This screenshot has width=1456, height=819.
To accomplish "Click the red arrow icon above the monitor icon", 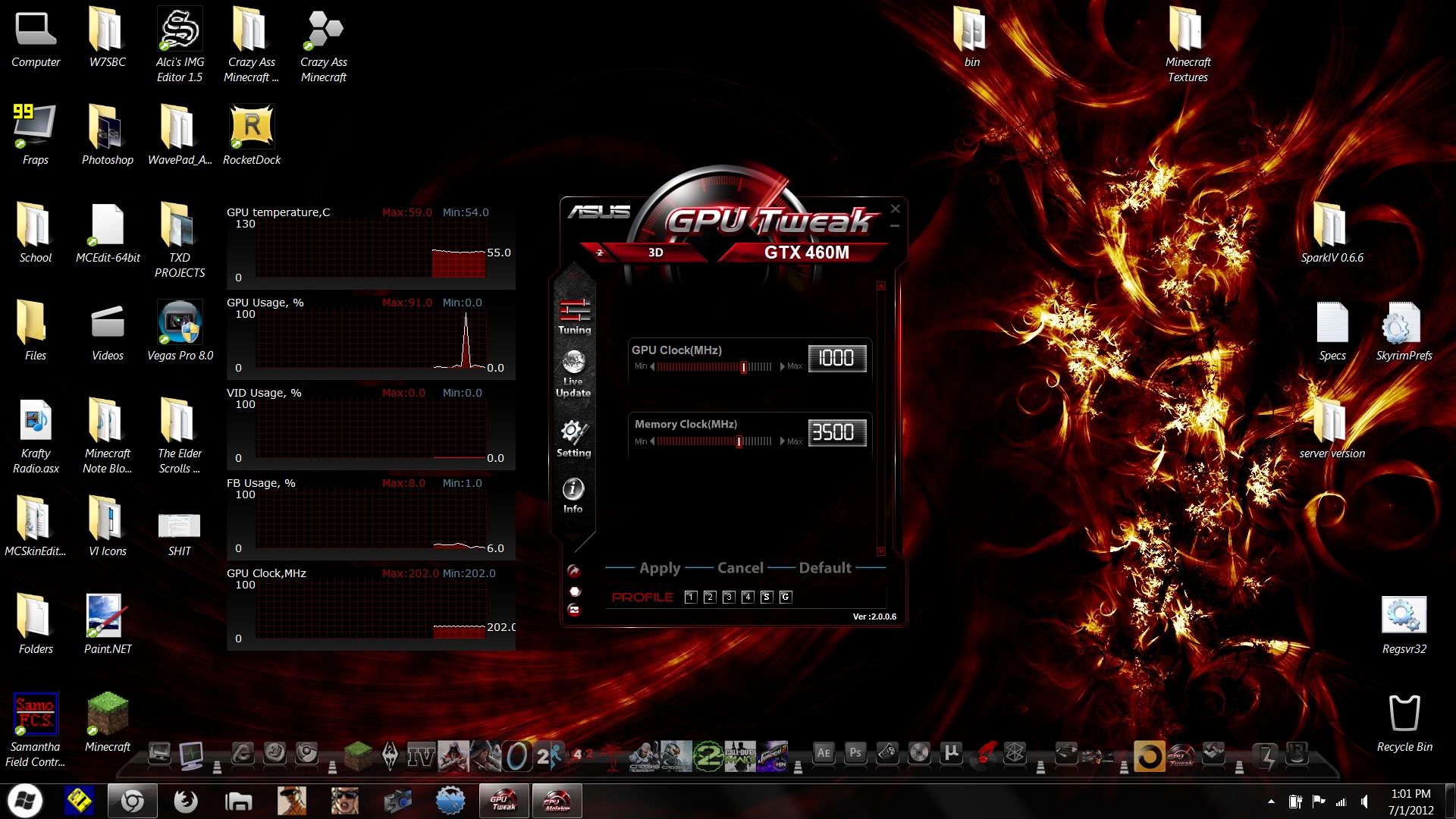I will (574, 571).
